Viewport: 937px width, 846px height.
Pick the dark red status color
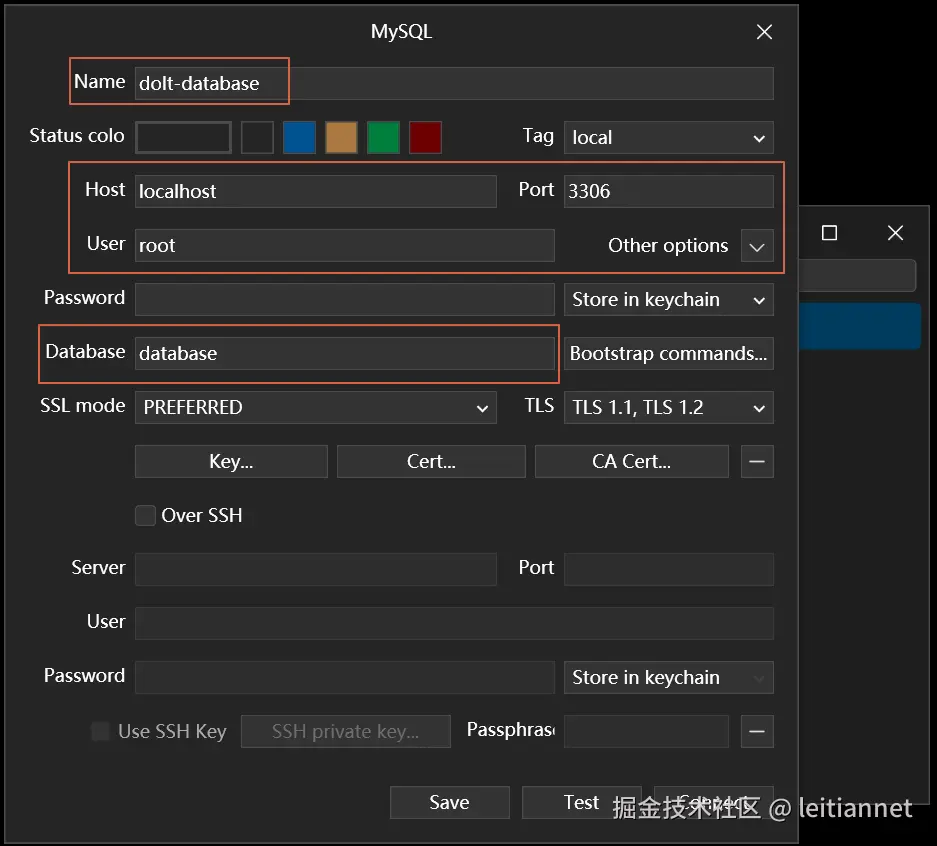tap(425, 137)
